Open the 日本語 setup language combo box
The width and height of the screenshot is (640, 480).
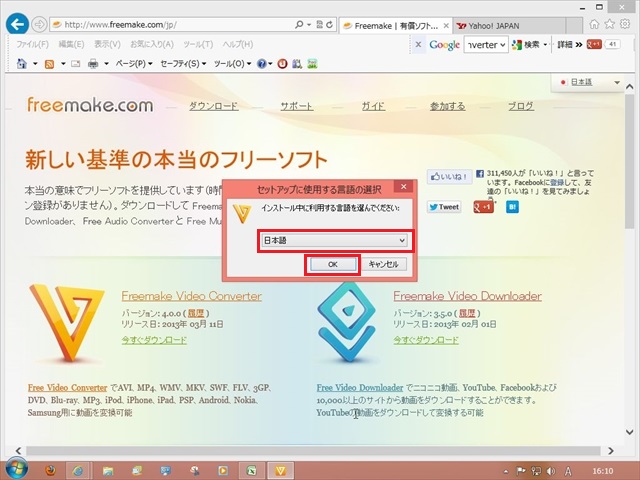333,240
